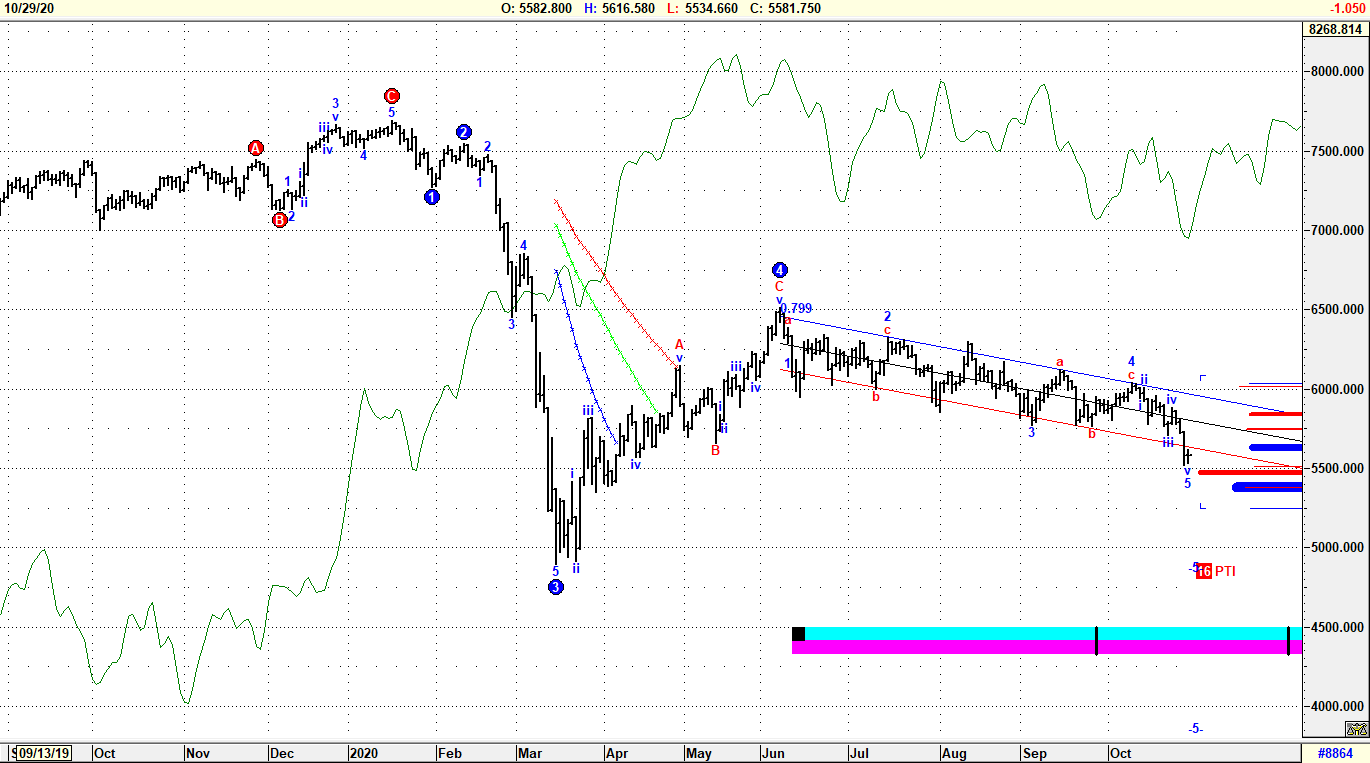Click the circled red A wave label
This screenshot has width=1370, height=763.
click(256, 148)
